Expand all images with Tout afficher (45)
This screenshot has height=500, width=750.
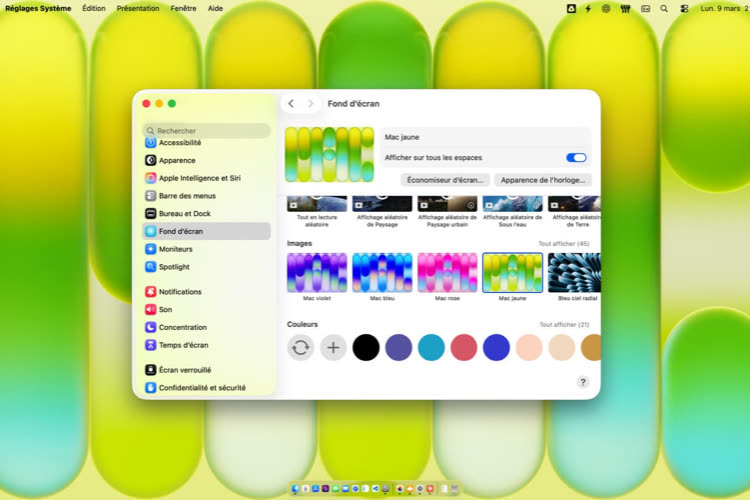coord(563,243)
